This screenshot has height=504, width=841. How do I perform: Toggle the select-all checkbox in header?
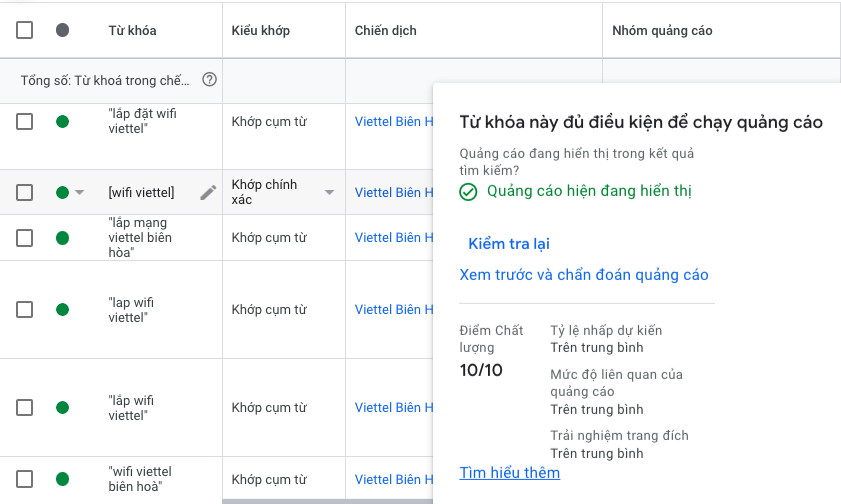(x=25, y=30)
